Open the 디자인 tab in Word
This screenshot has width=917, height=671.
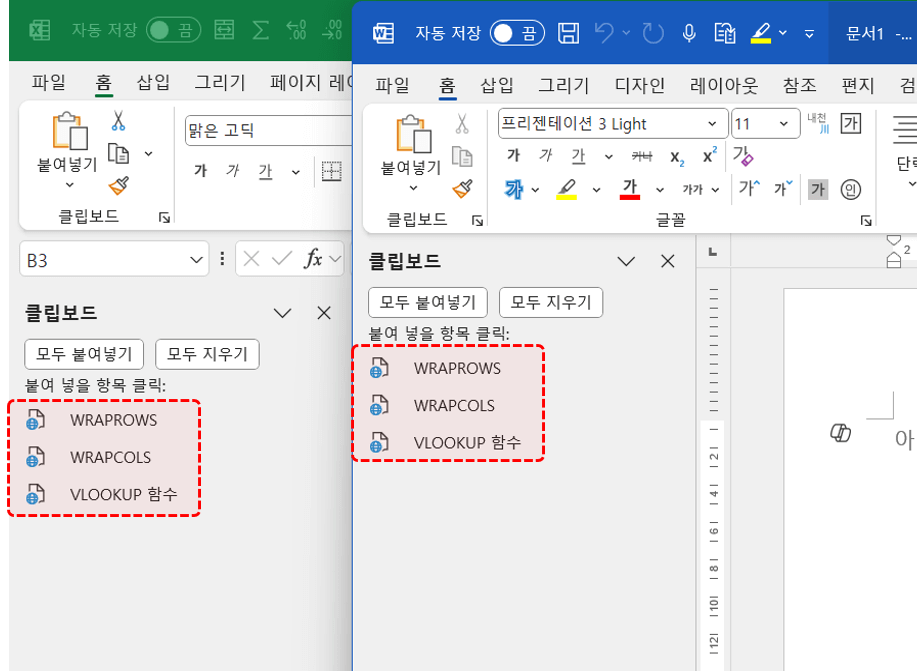pyautogui.click(x=639, y=85)
